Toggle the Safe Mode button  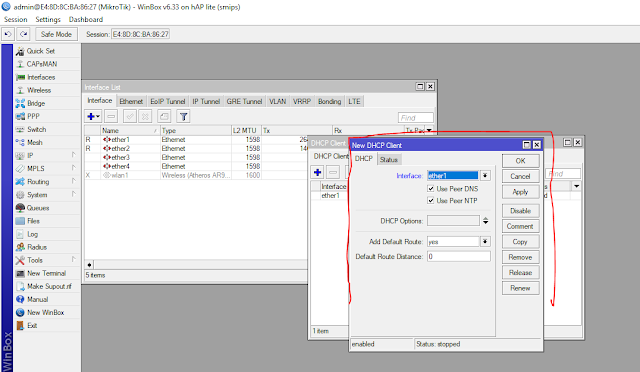click(x=56, y=34)
